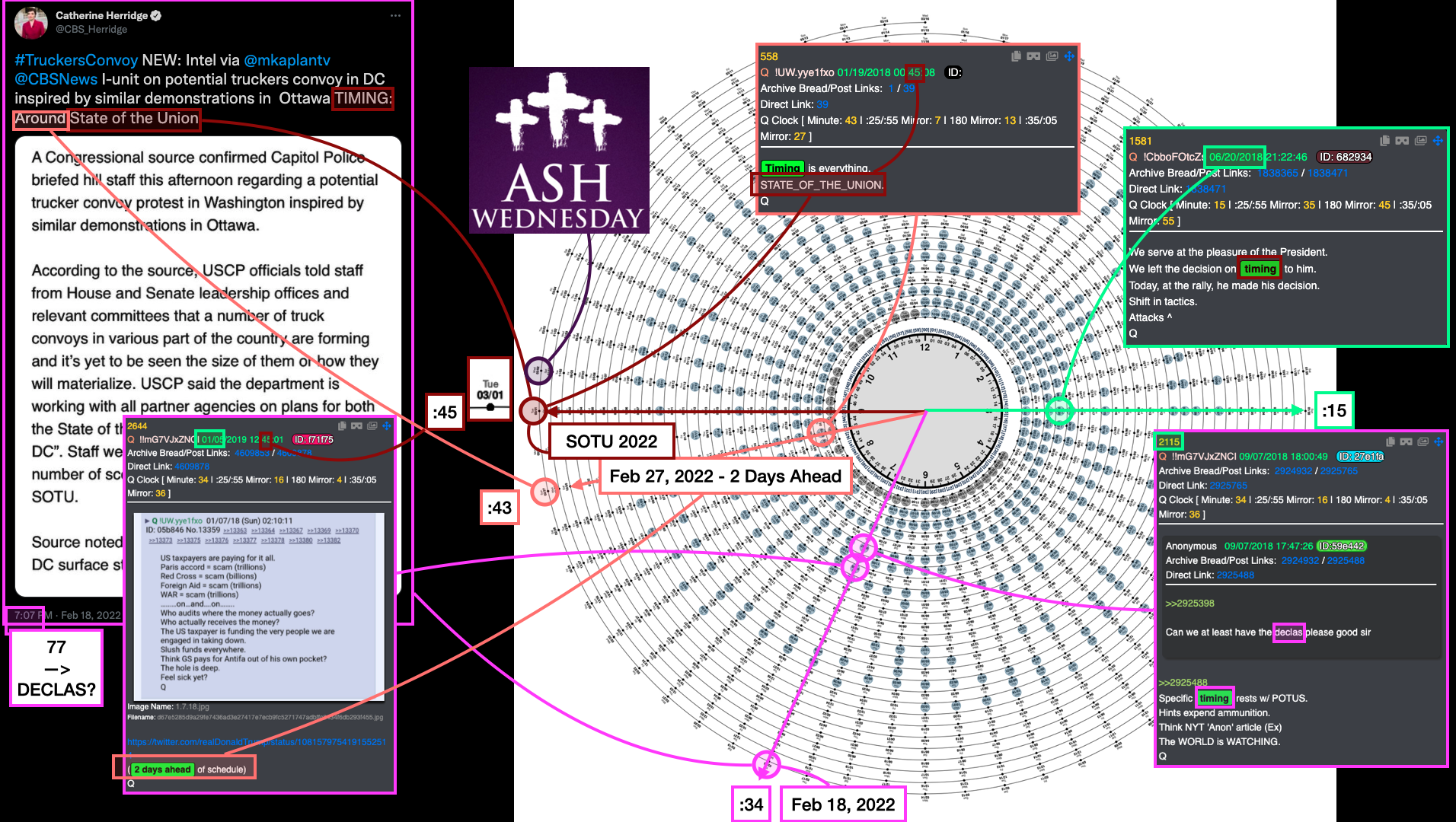Open archive bread link 2924932 on post 2115

(1294, 471)
